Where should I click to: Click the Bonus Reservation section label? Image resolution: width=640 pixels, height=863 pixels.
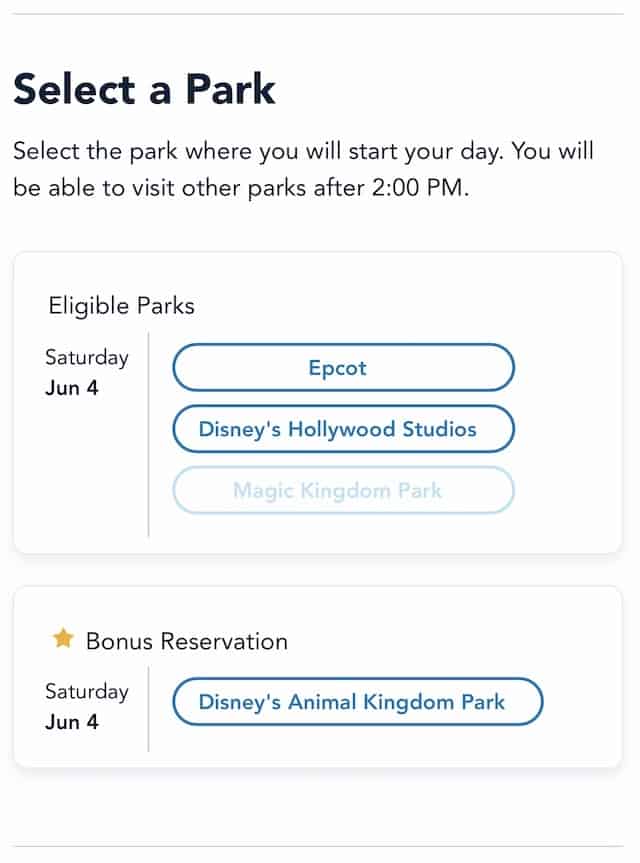tap(187, 642)
